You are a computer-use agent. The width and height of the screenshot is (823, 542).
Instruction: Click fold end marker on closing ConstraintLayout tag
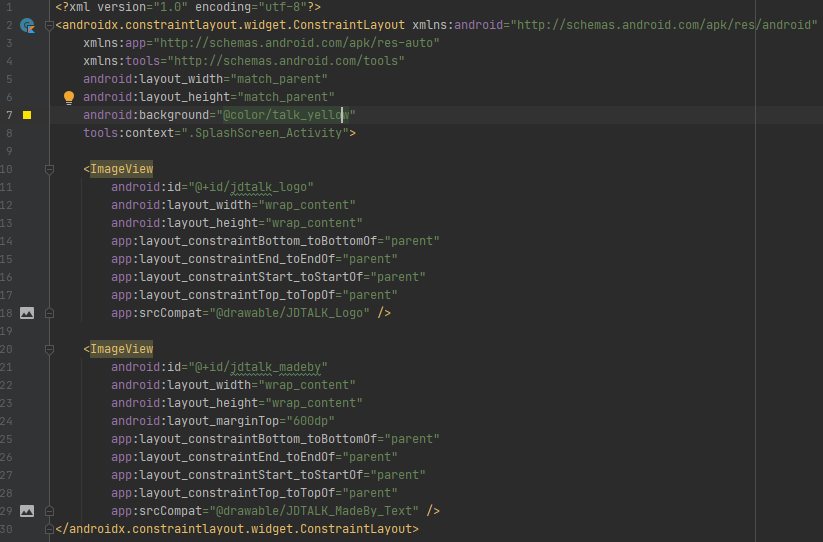tap(49, 529)
